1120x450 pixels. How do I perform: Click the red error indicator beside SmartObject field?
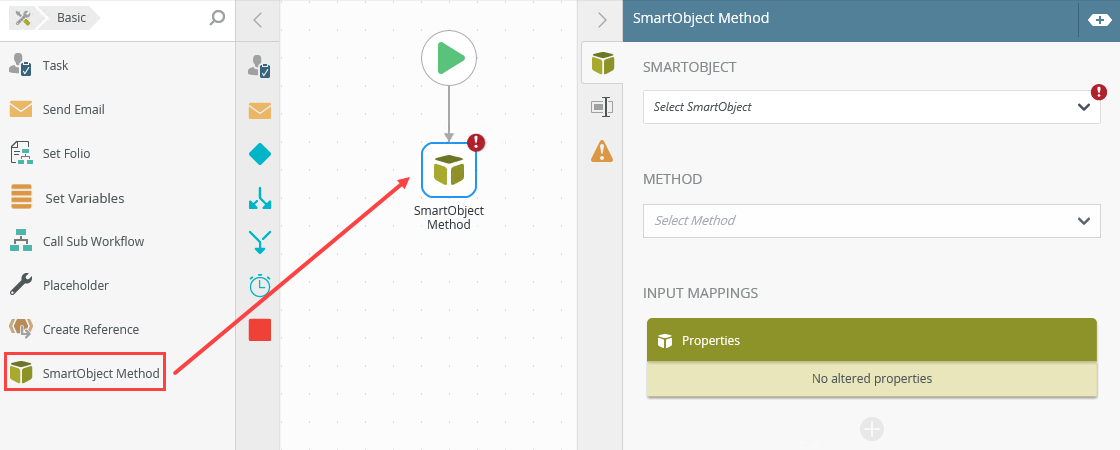(x=1099, y=92)
